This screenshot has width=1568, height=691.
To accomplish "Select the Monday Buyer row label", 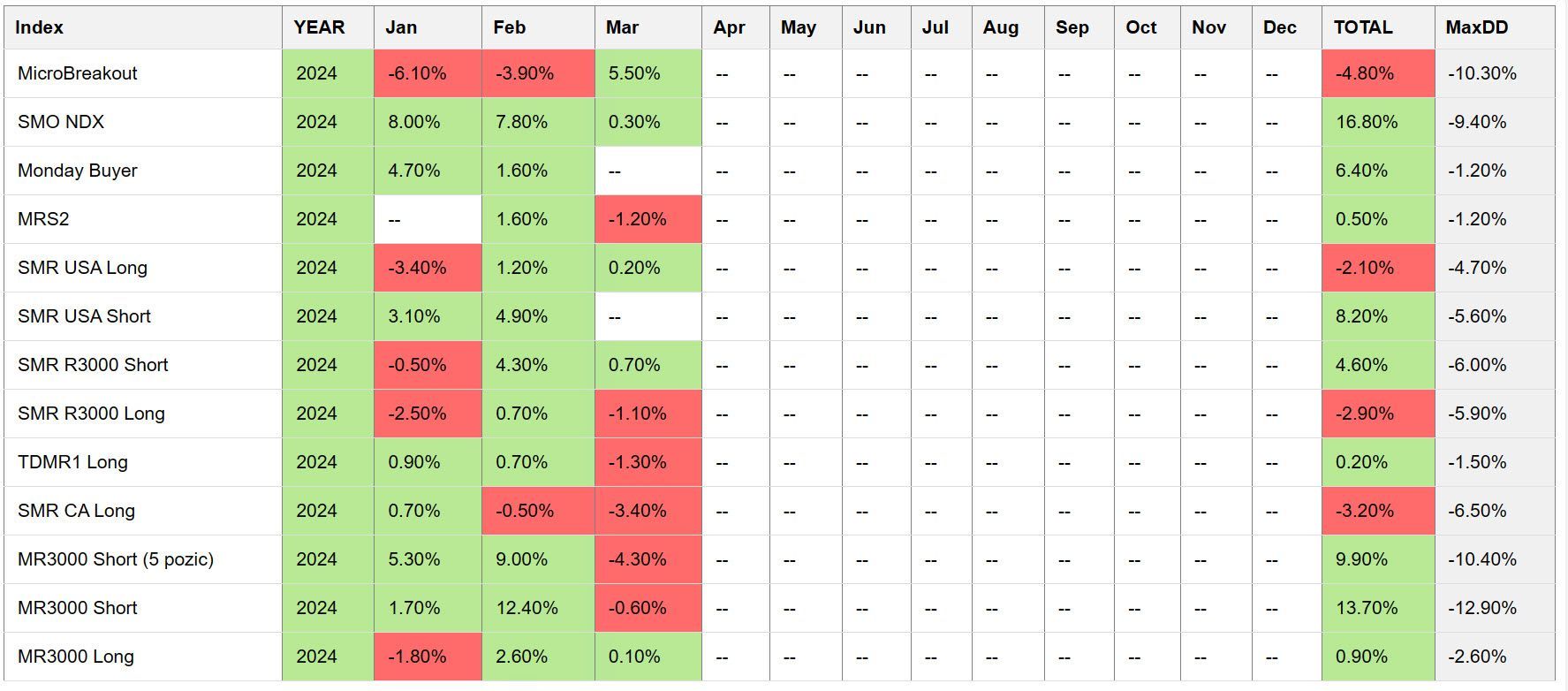I will tap(78, 171).
